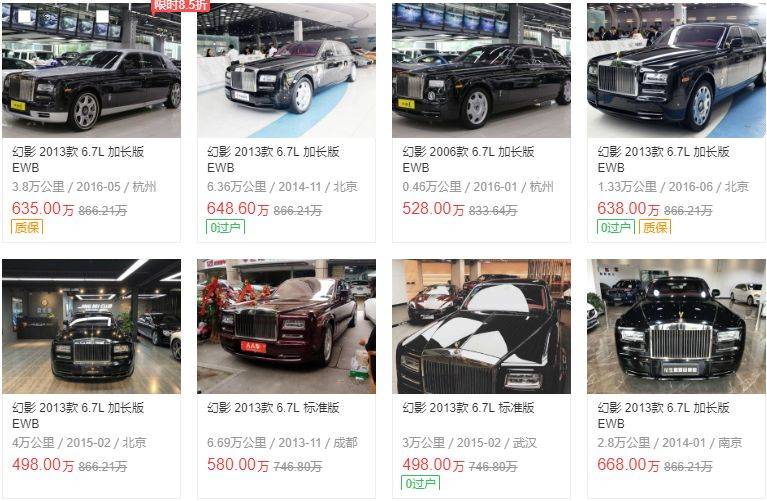
Task: Open the 2006款 Phantom car photo
Action: click(481, 70)
